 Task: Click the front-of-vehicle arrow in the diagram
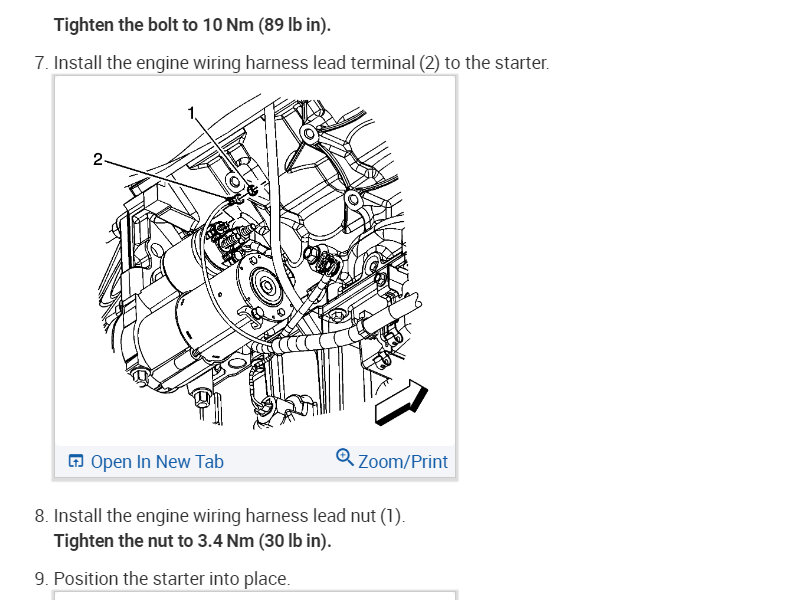(x=401, y=402)
